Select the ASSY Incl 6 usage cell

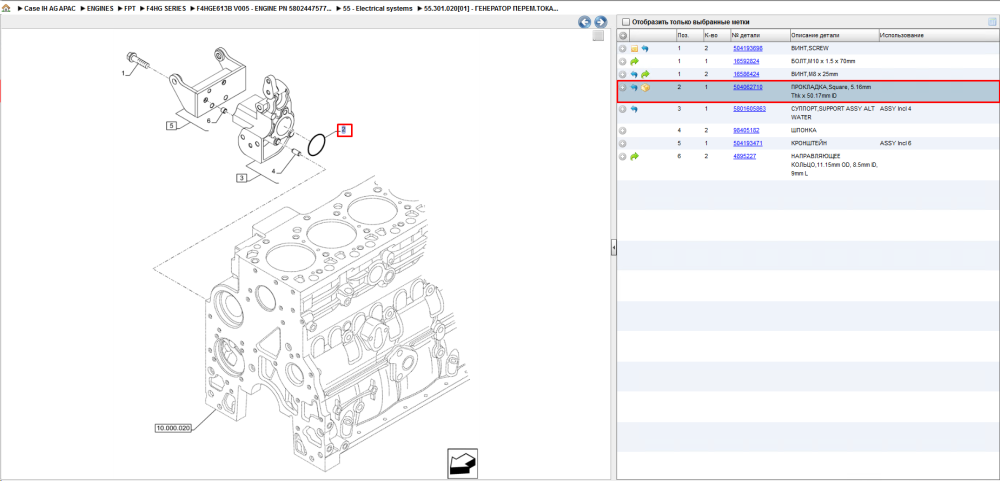pyautogui.click(x=895, y=143)
